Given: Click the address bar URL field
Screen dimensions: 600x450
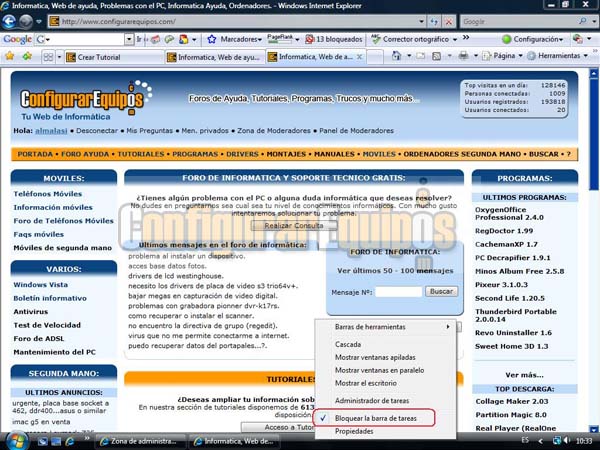Looking at the screenshot, I should 233,22.
